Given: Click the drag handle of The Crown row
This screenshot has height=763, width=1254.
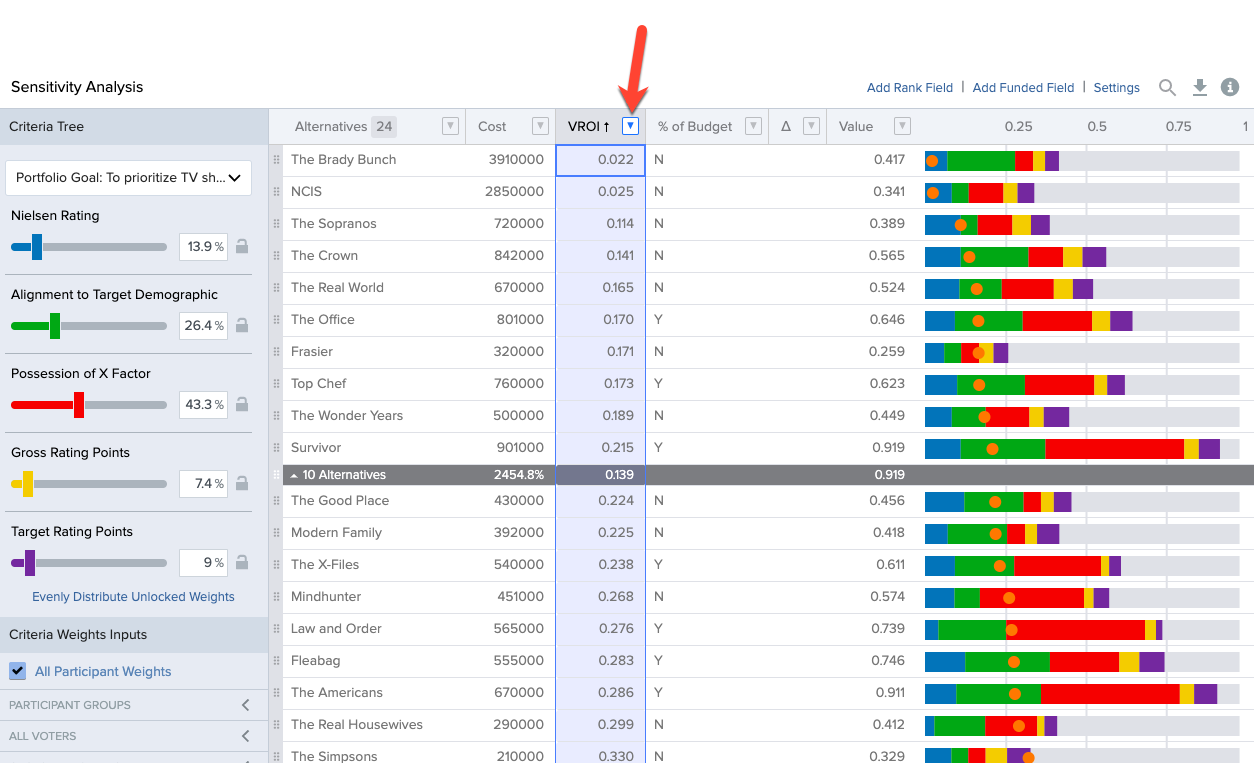Looking at the screenshot, I should coord(276,256).
